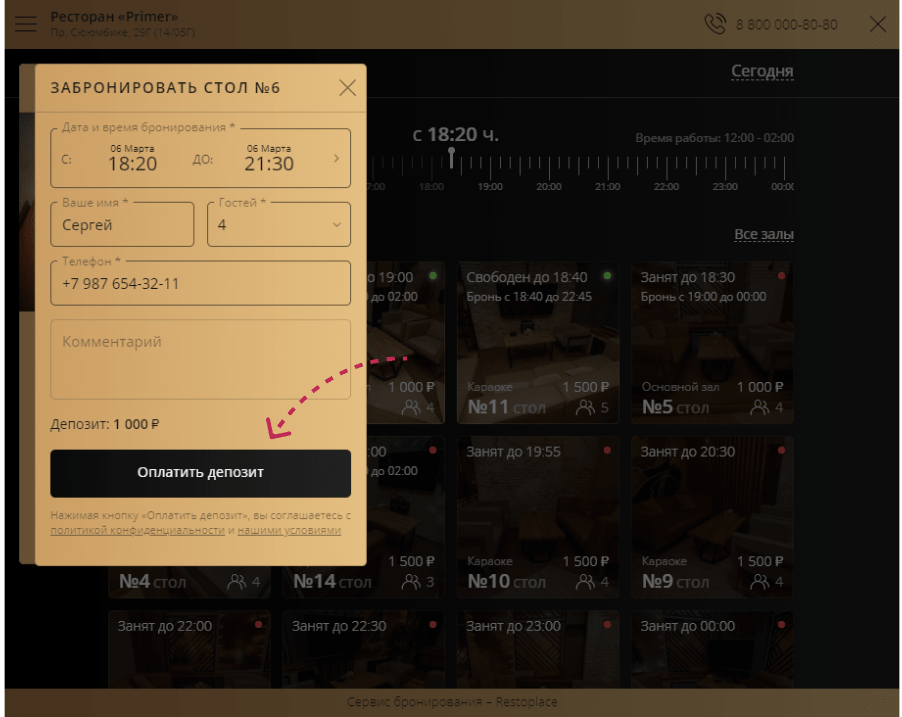The image size is (902, 717).
Task: Click the guests icon on table №11
Action: [x=585, y=407]
